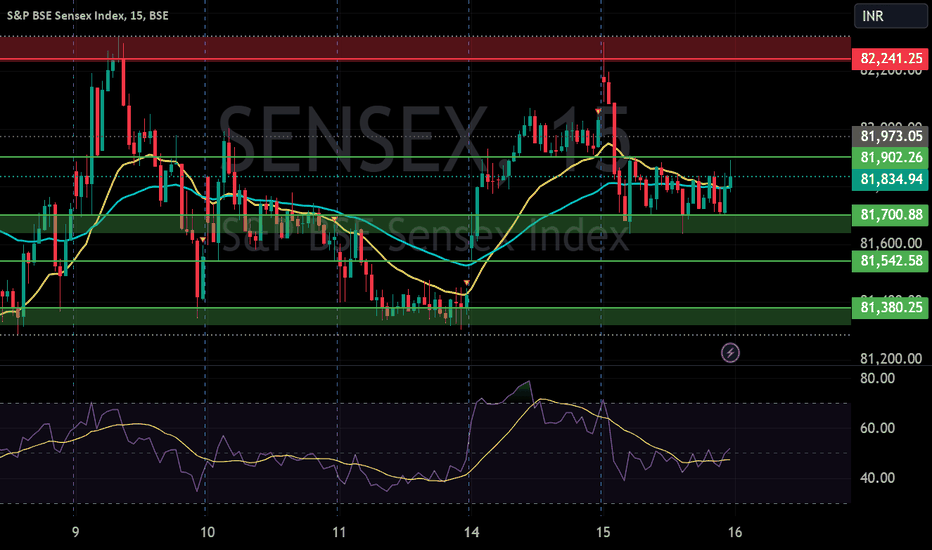Select the 81,380.25 support level label
This screenshot has width=932, height=550.
coord(890,307)
